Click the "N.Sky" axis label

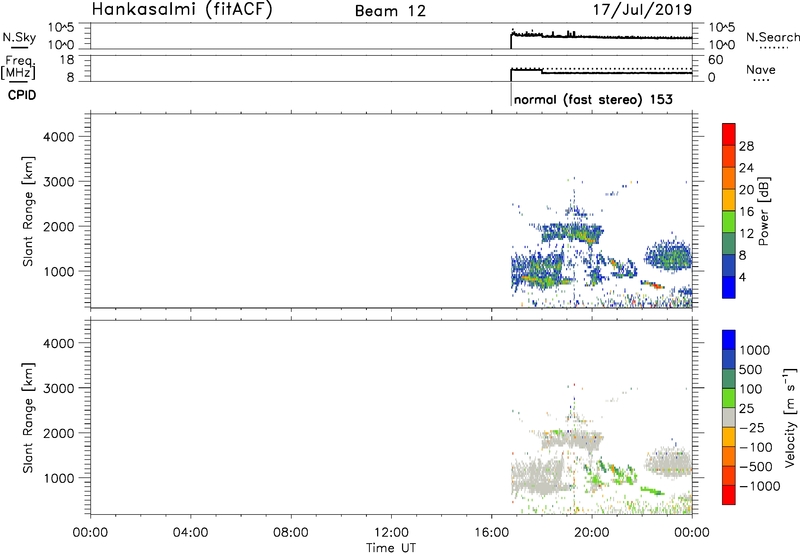pyautogui.click(x=19, y=37)
